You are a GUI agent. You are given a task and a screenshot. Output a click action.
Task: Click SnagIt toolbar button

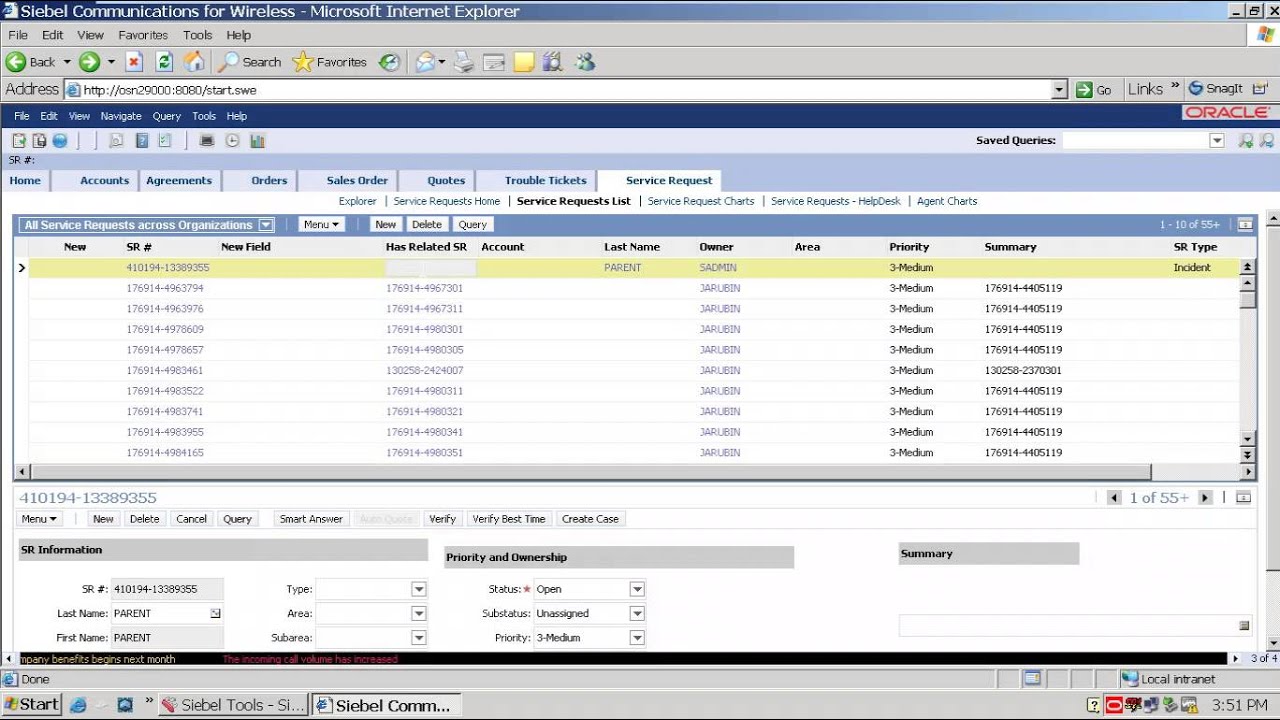tap(1215, 89)
